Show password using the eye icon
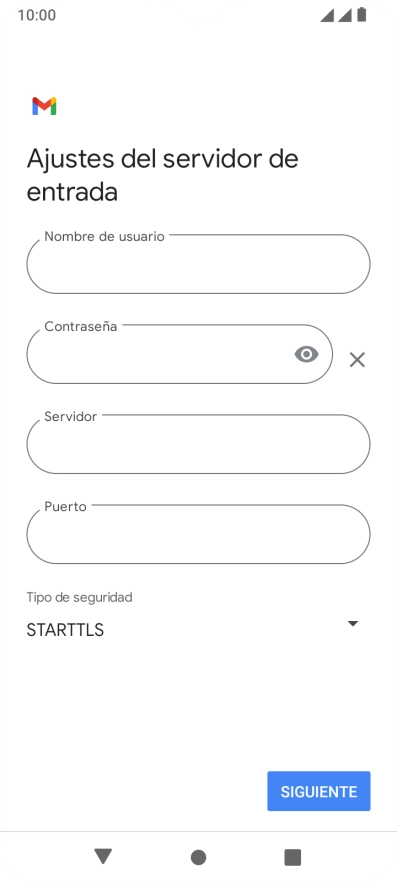397x884 pixels. pyautogui.click(x=306, y=354)
